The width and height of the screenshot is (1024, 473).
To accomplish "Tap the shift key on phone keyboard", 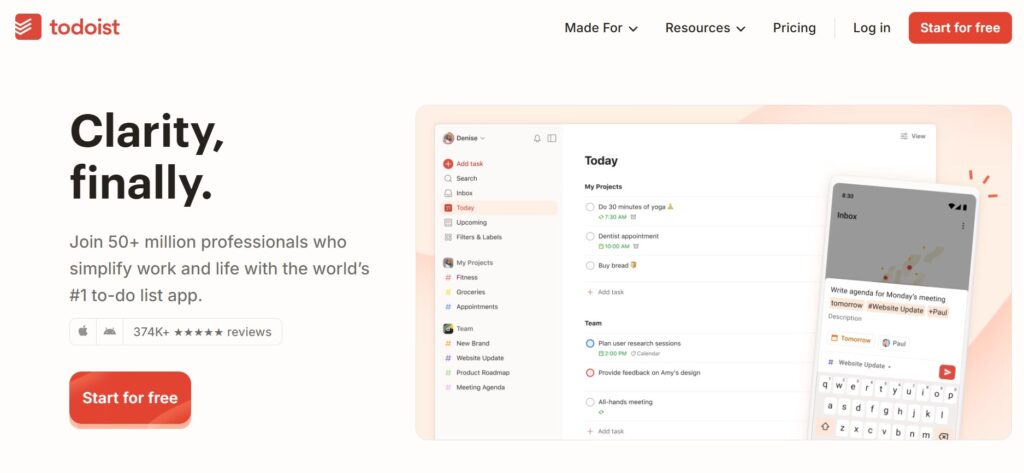I will click(825, 426).
